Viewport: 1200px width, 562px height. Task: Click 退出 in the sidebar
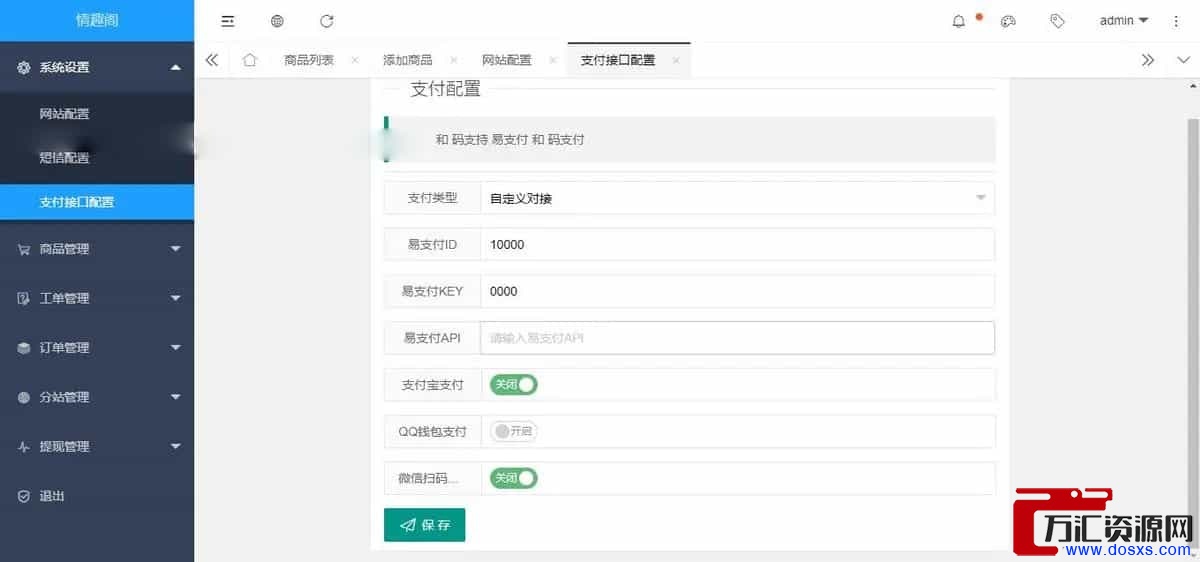coord(52,496)
